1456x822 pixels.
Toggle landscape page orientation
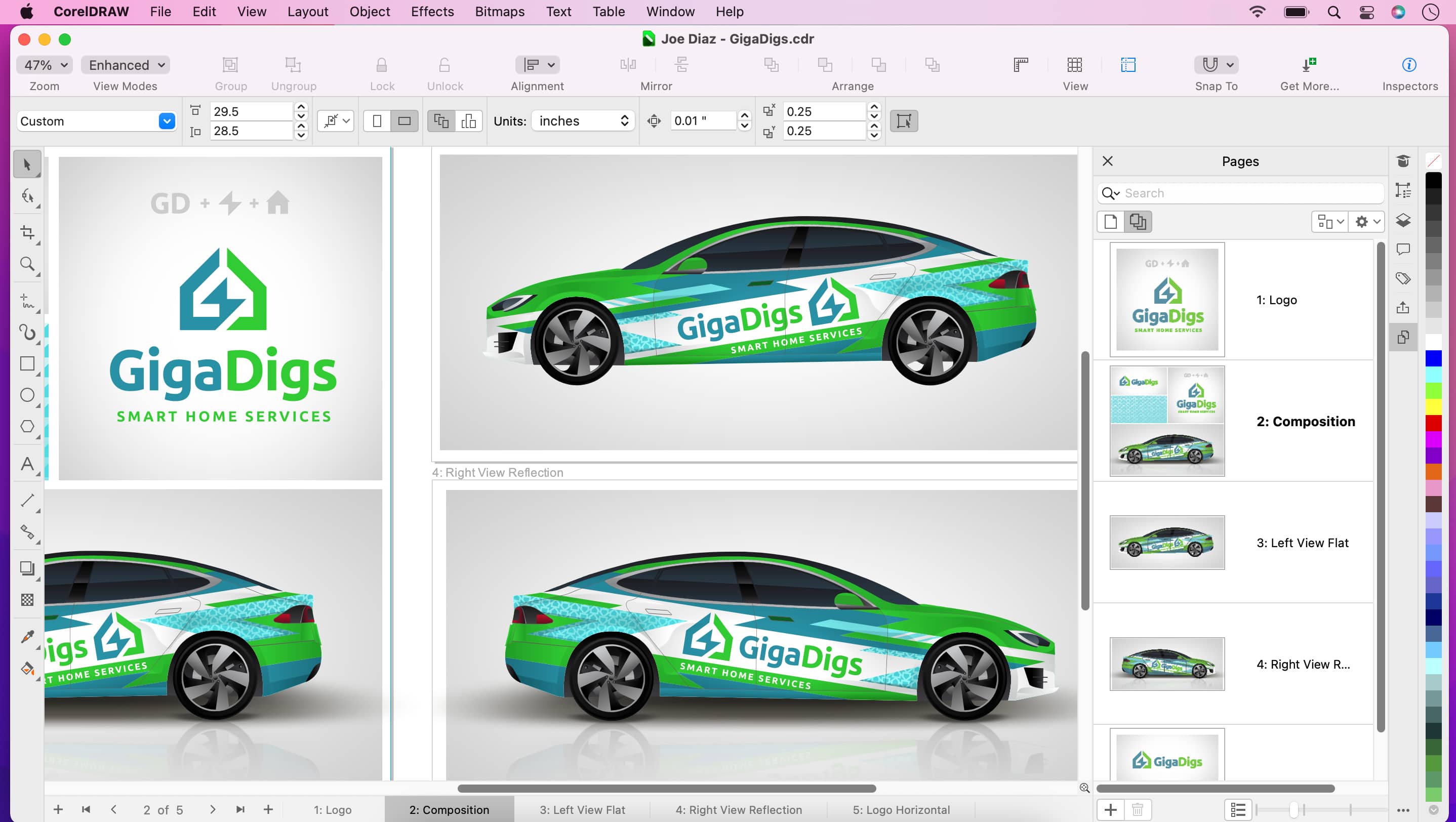pyautogui.click(x=404, y=120)
